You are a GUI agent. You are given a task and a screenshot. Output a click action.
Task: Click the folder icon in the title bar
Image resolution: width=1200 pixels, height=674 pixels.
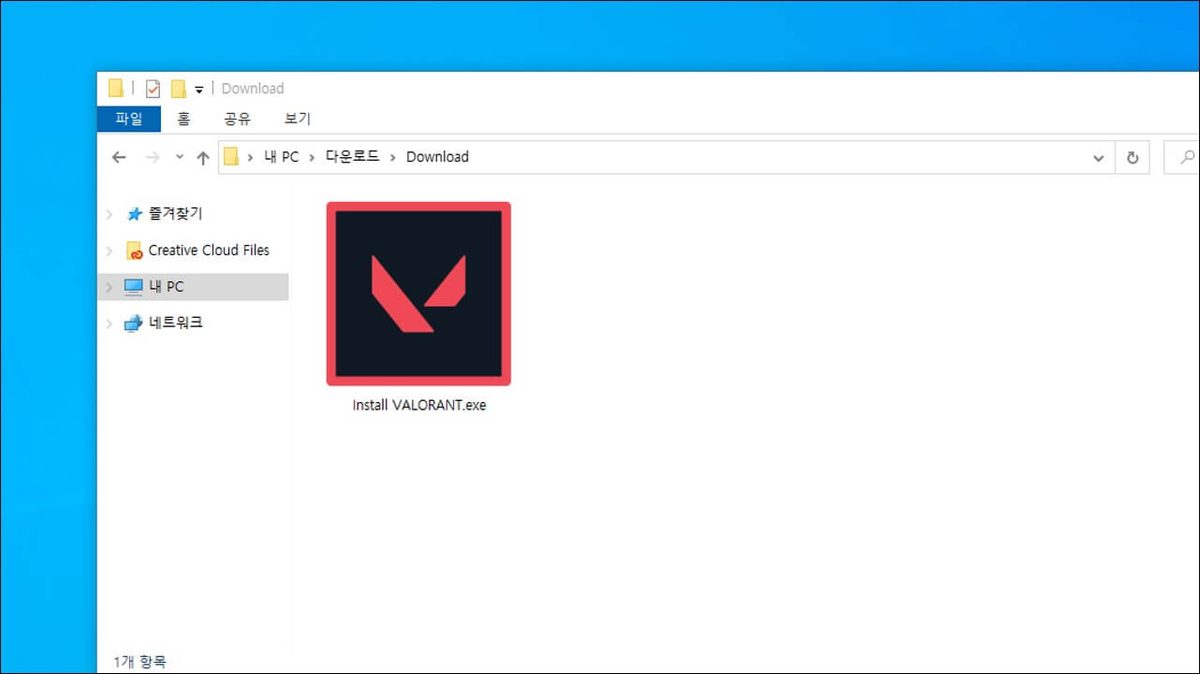[116, 88]
